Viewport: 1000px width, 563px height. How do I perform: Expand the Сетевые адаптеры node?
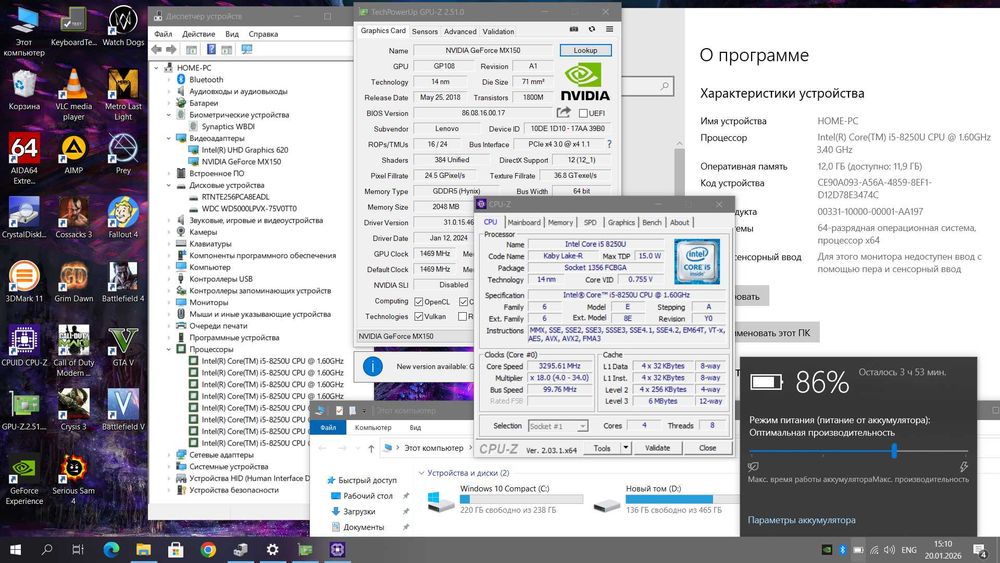pyautogui.click(x=169, y=455)
